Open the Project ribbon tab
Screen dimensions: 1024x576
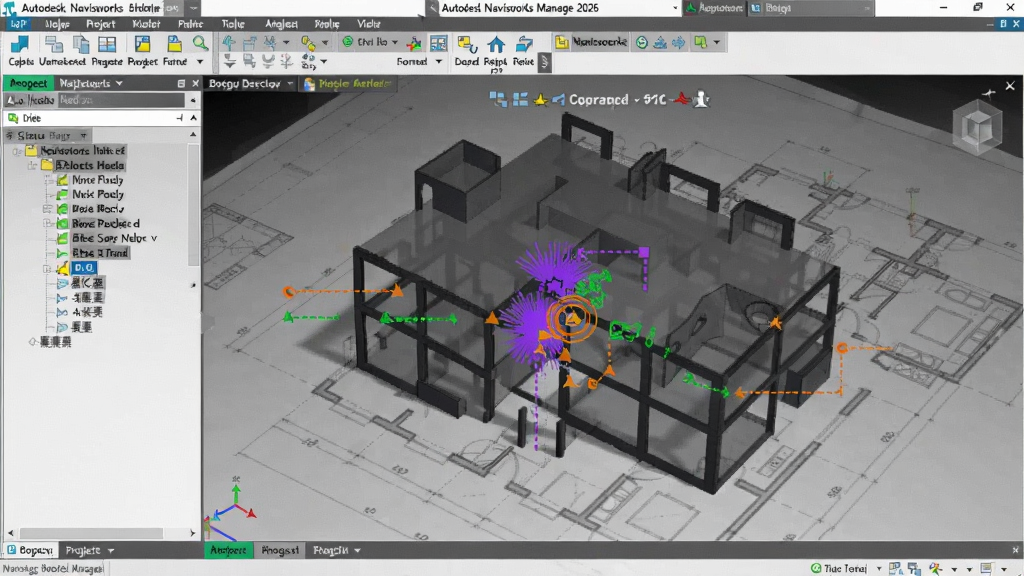[101, 24]
